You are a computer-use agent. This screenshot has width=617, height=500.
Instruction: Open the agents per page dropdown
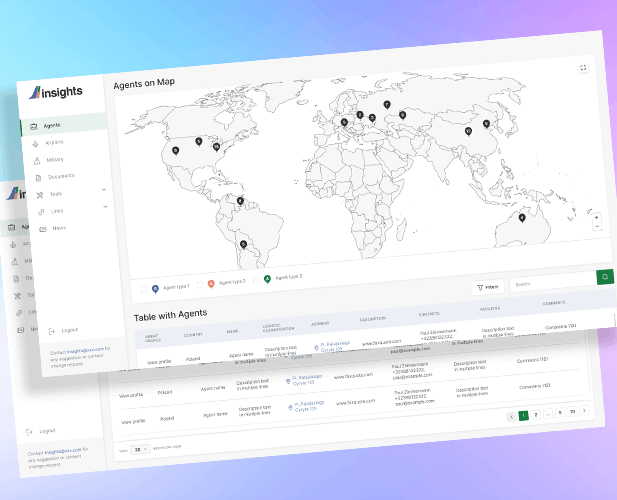[x=140, y=449]
